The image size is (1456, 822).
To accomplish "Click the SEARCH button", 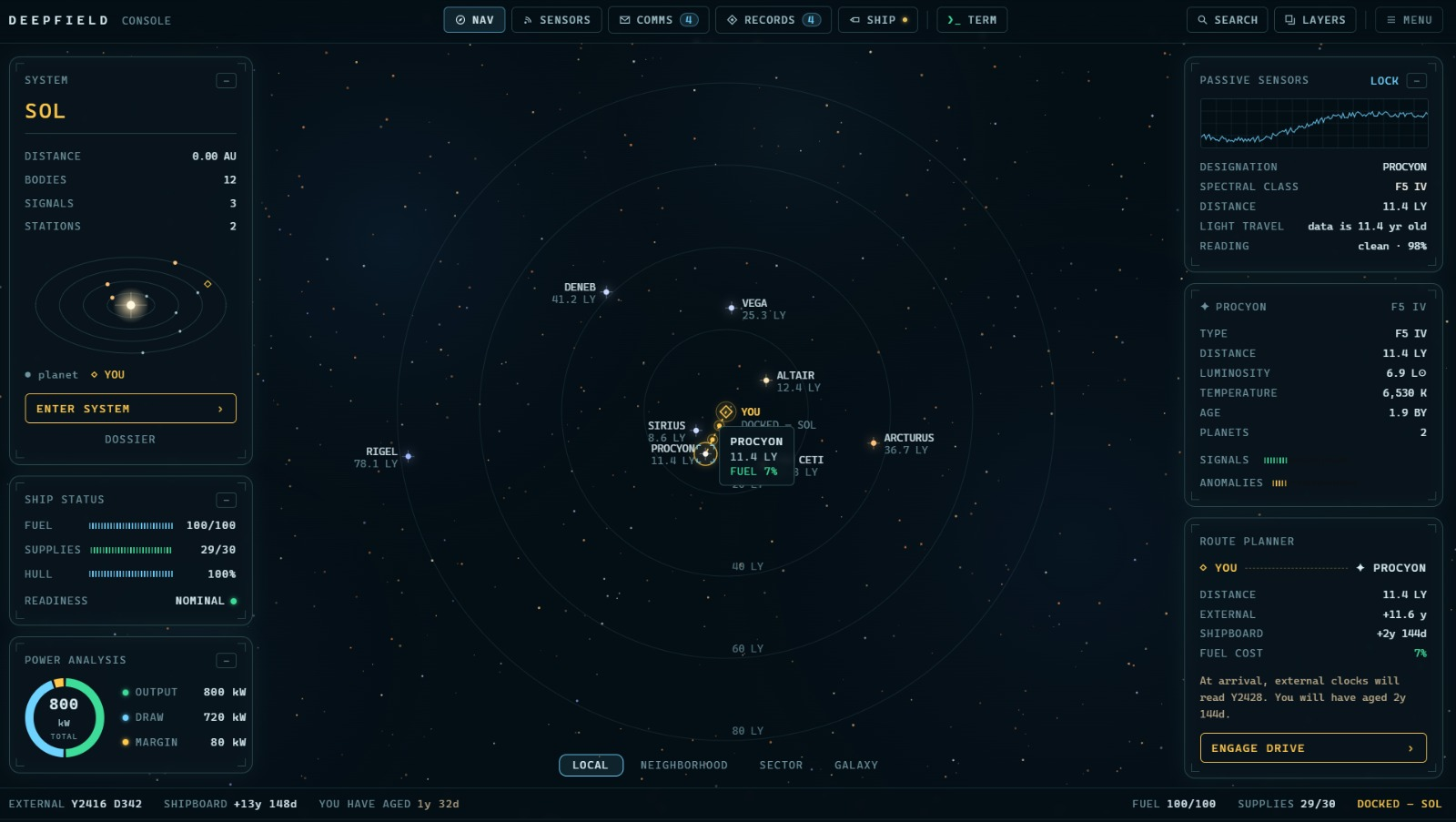I will click(x=1227, y=20).
